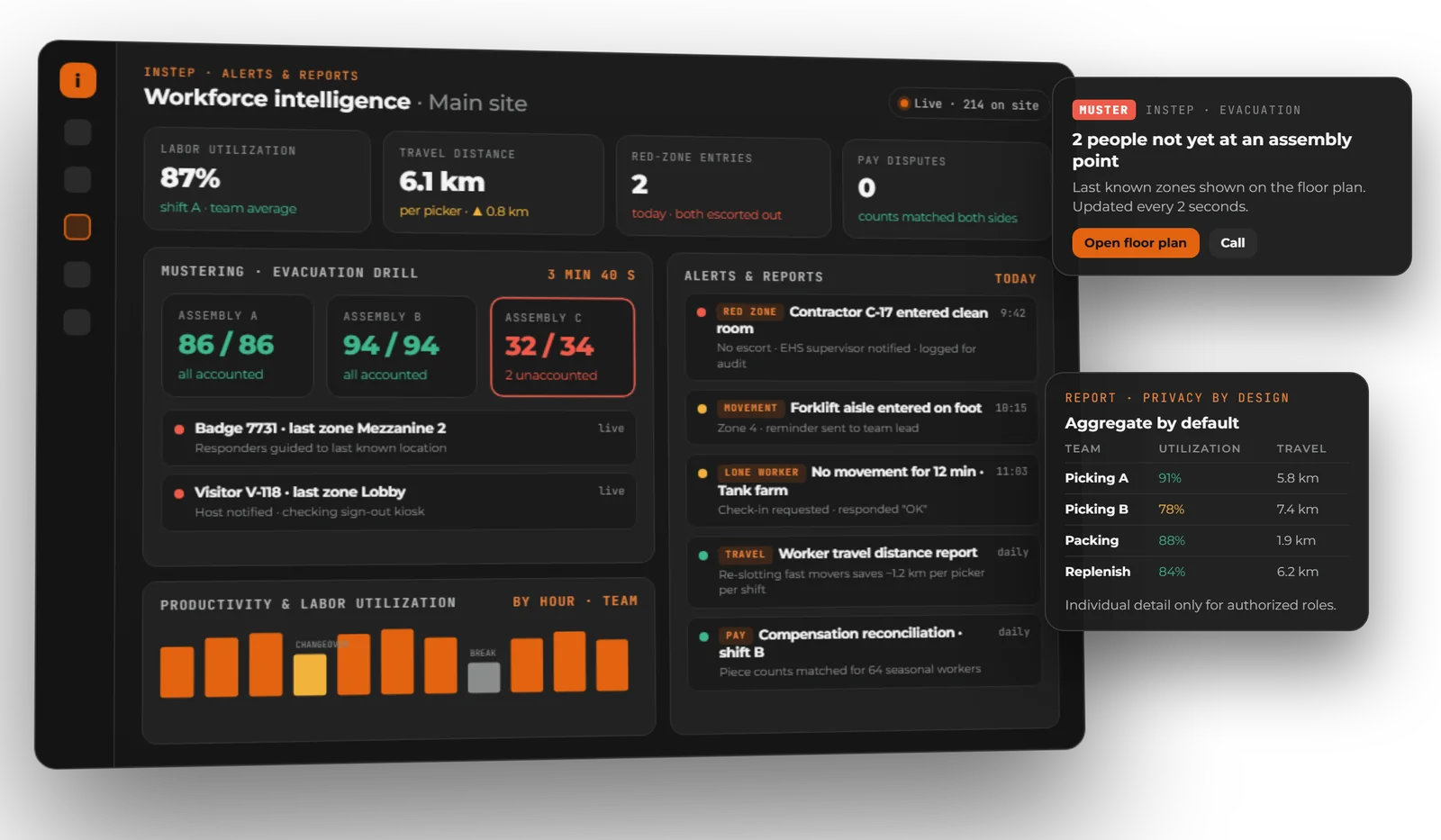The width and height of the screenshot is (1441, 840).
Task: Click the Today label in Alerts & Reports
Action: pyautogui.click(x=1016, y=278)
